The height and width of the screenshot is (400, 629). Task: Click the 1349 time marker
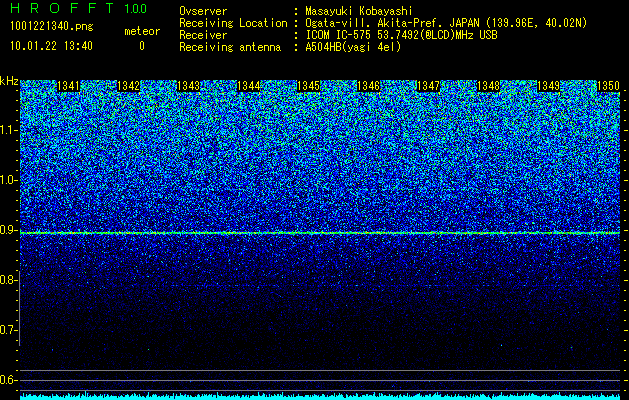pos(548,86)
